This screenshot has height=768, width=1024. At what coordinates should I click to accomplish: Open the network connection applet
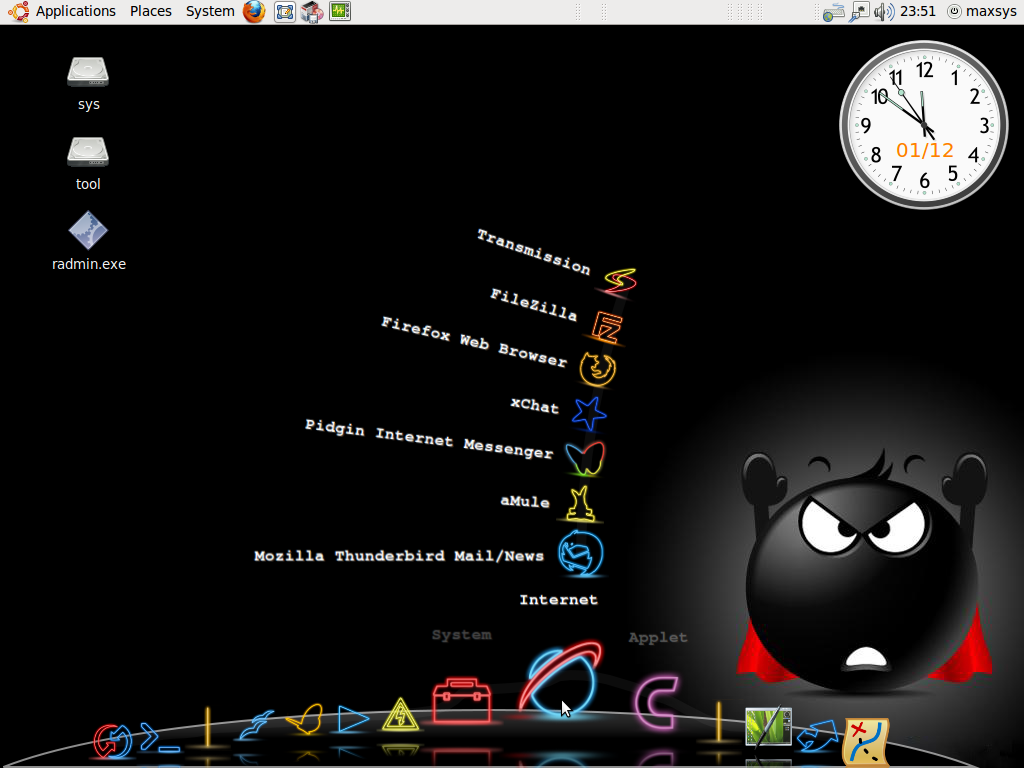coord(859,12)
